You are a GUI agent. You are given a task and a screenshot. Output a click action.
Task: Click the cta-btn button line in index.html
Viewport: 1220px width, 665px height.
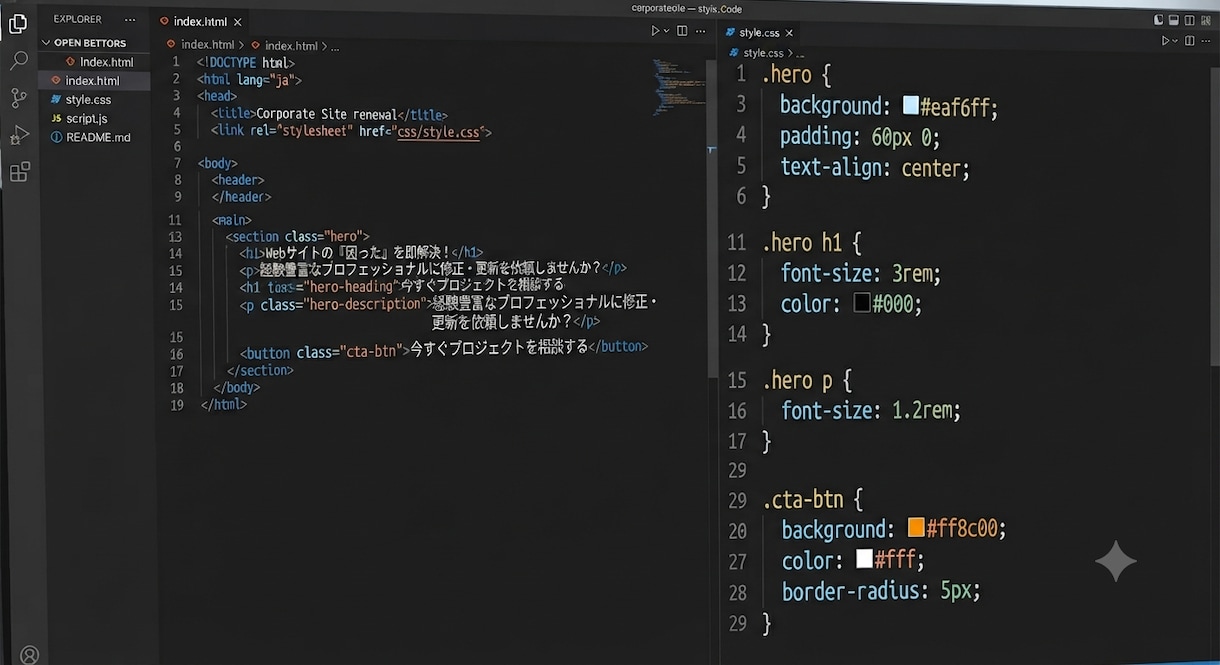(444, 348)
